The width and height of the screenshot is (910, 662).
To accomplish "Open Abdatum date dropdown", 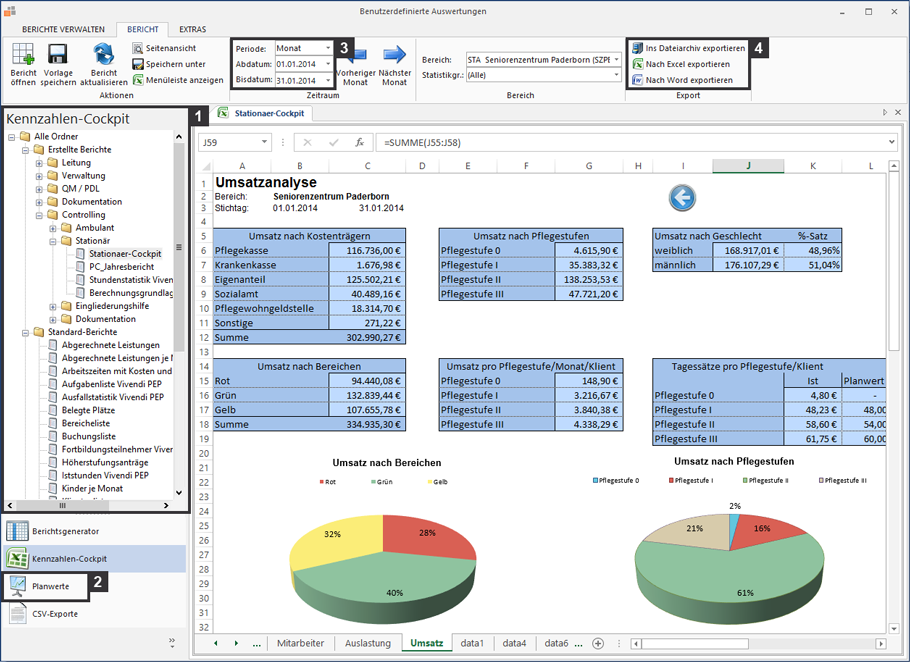I will (x=328, y=64).
